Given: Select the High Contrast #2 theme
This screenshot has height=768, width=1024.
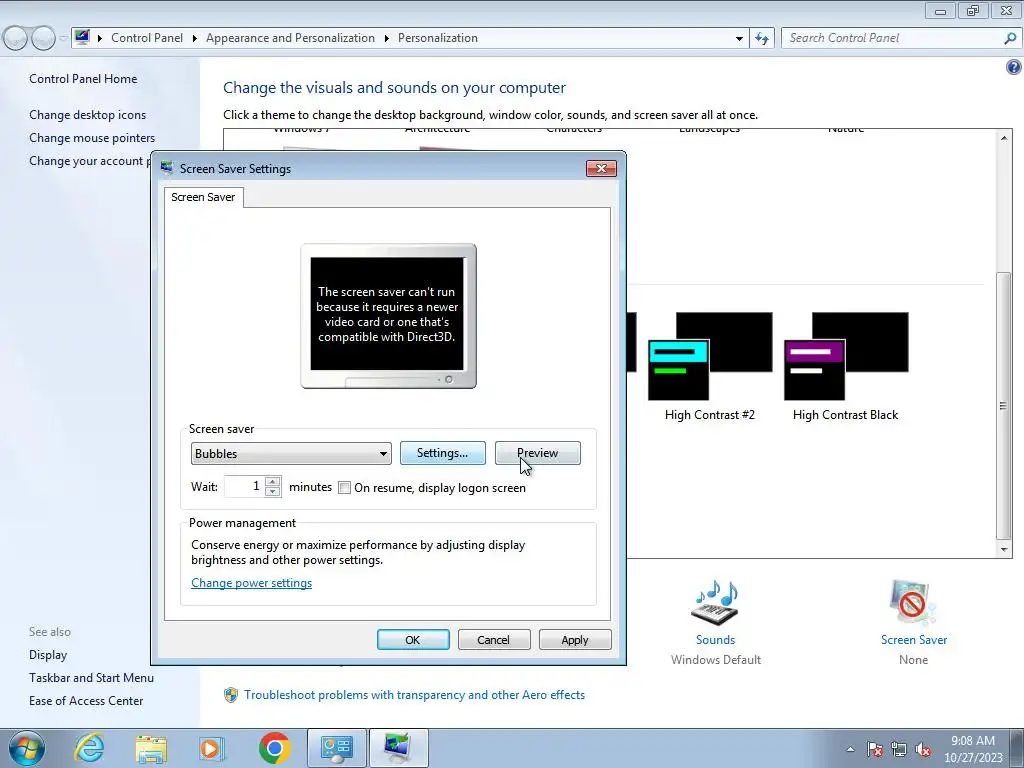Looking at the screenshot, I should [710, 366].
